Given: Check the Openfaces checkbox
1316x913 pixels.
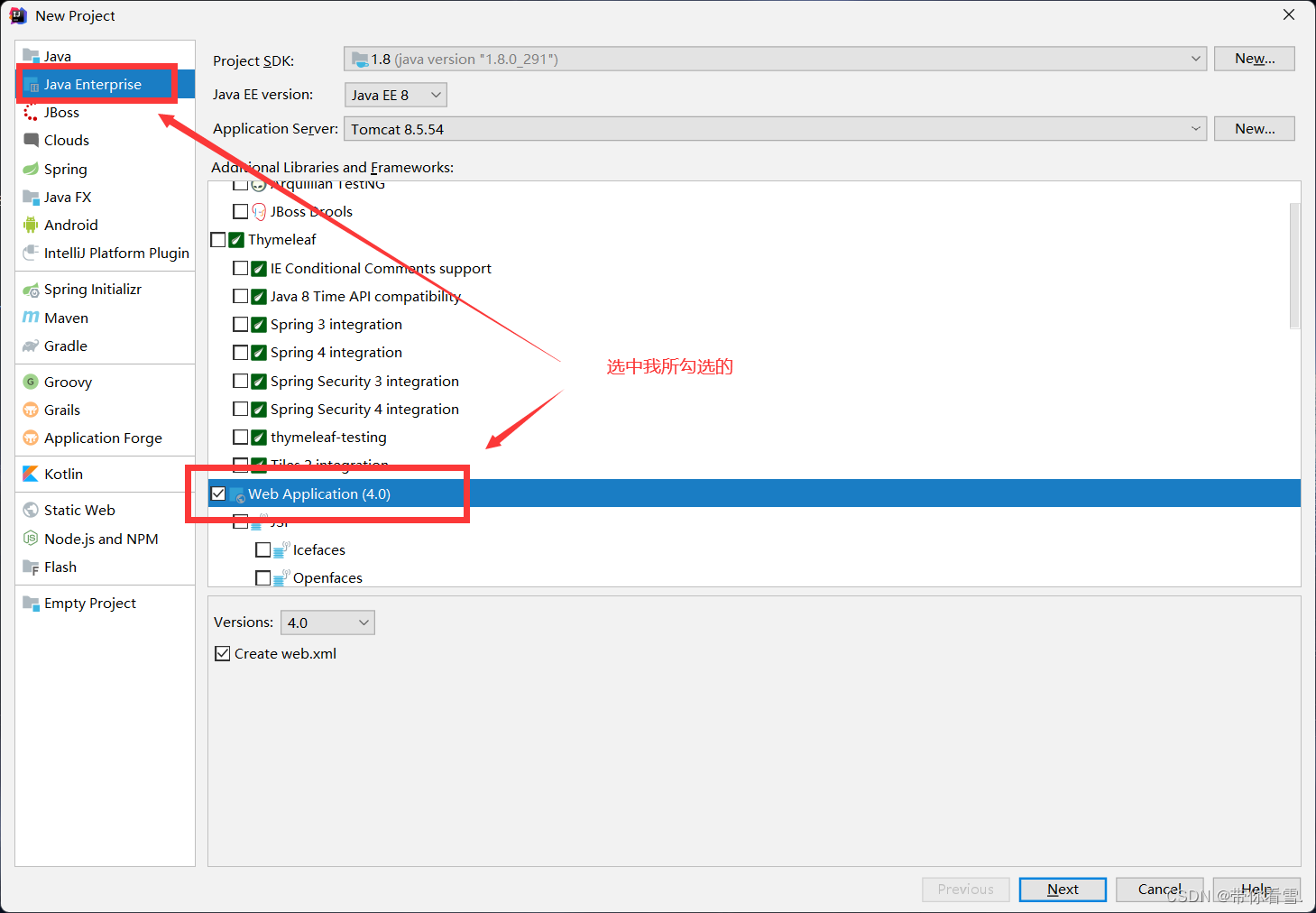Looking at the screenshot, I should 263,577.
